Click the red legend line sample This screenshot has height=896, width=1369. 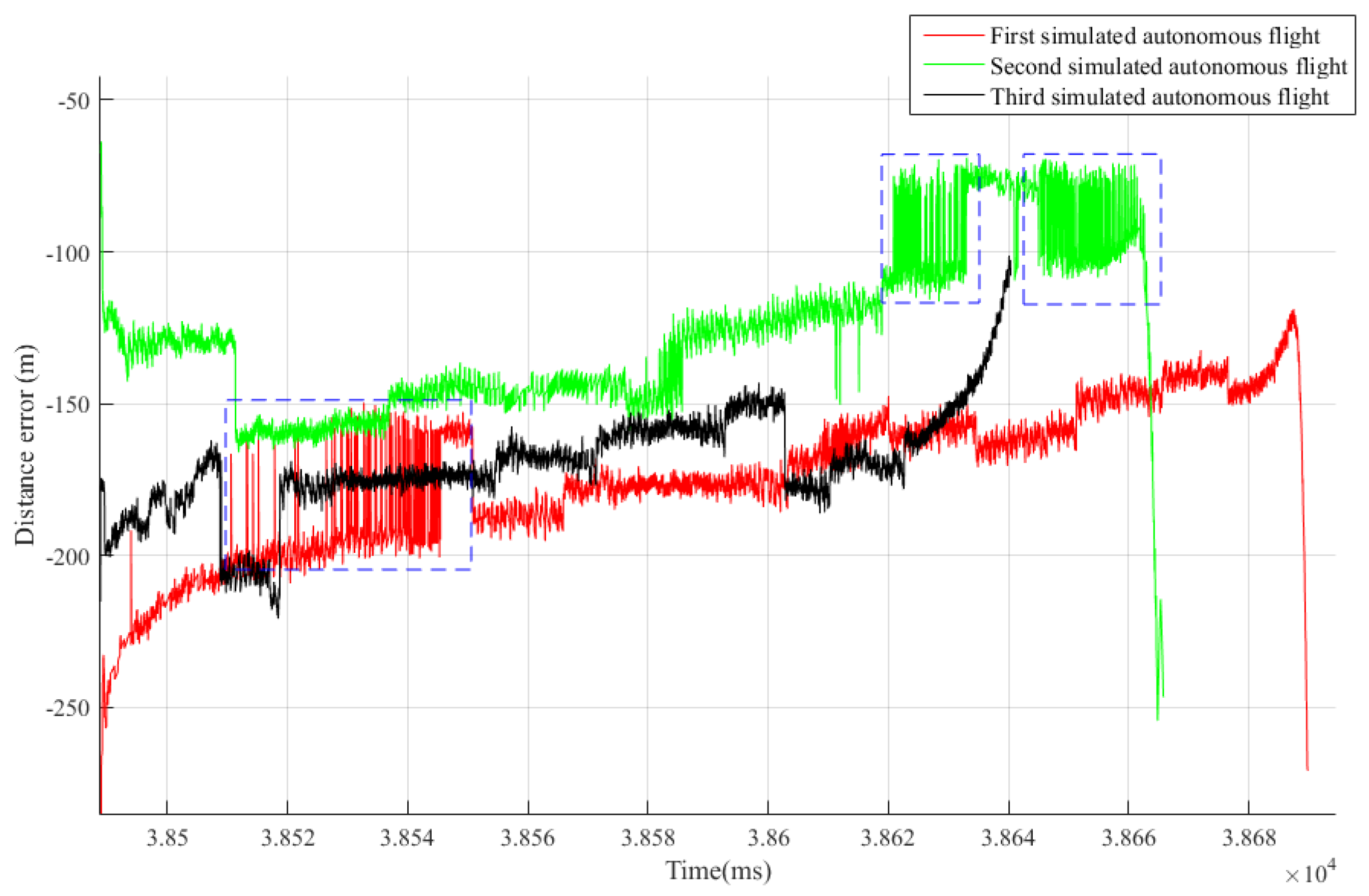953,35
